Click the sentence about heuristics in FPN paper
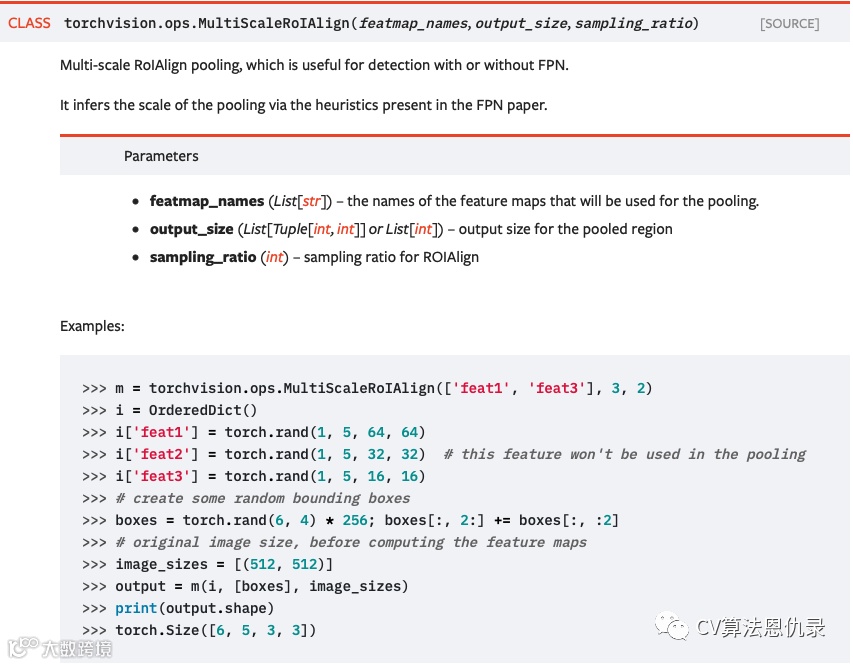 coord(304,104)
